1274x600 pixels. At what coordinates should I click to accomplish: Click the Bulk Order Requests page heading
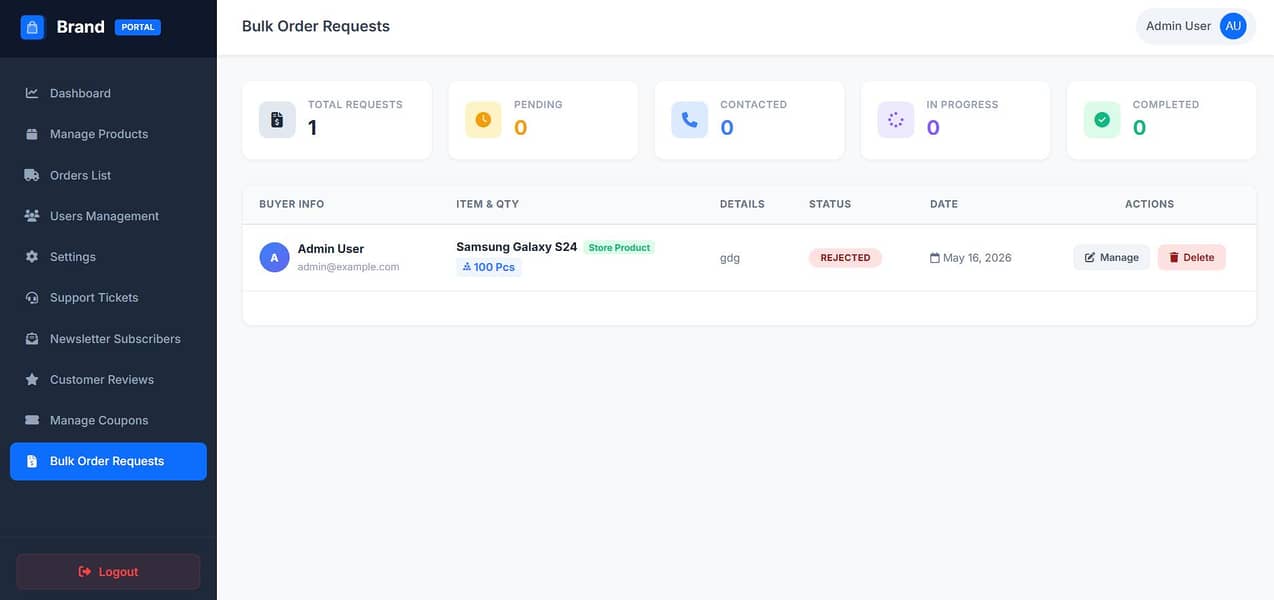[316, 26]
